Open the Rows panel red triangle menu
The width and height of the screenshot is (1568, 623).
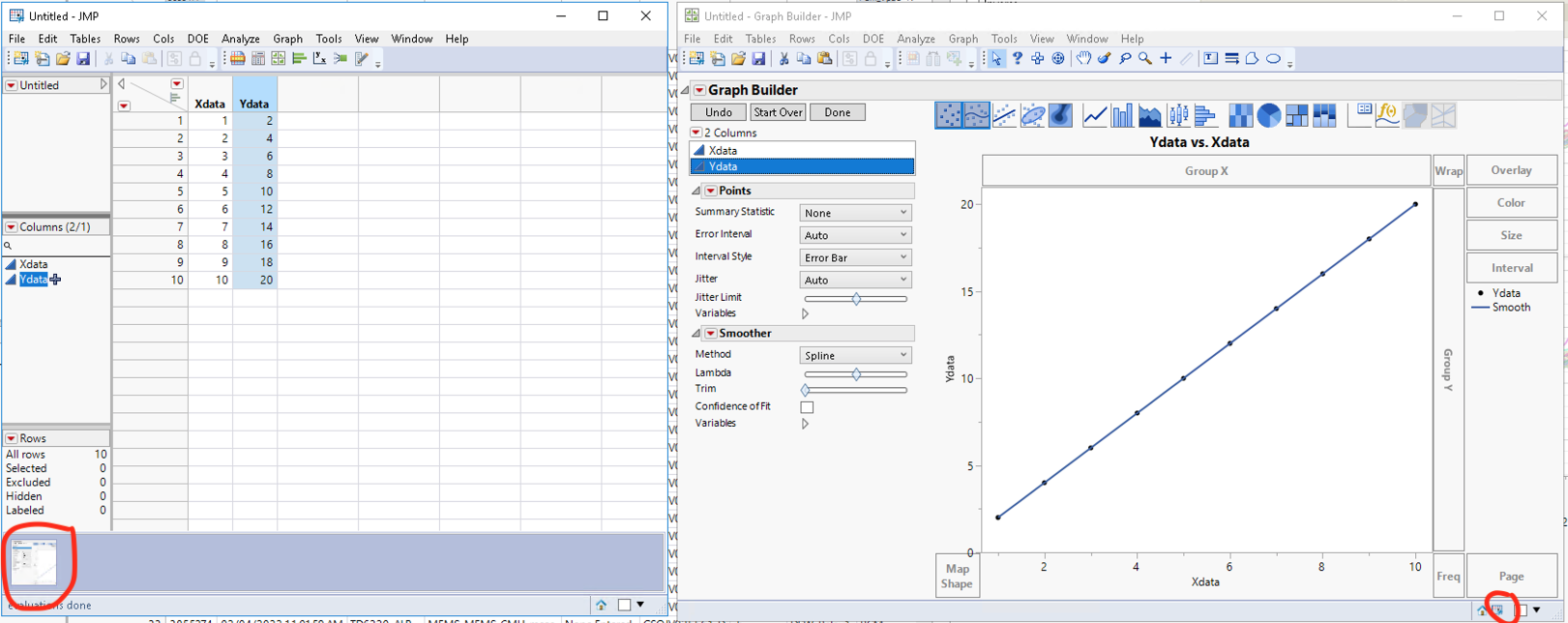[11, 438]
